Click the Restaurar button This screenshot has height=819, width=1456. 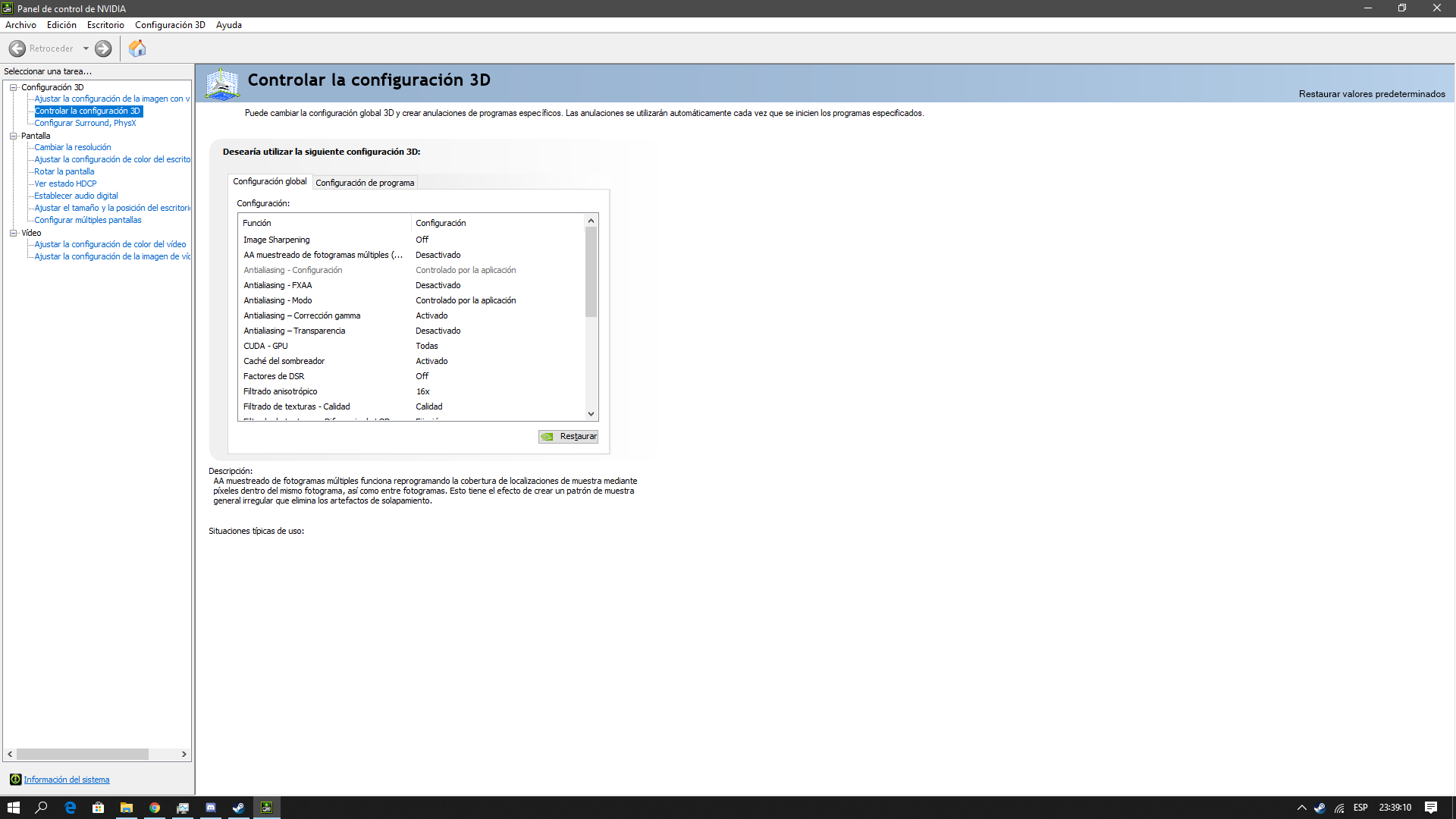coord(569,437)
